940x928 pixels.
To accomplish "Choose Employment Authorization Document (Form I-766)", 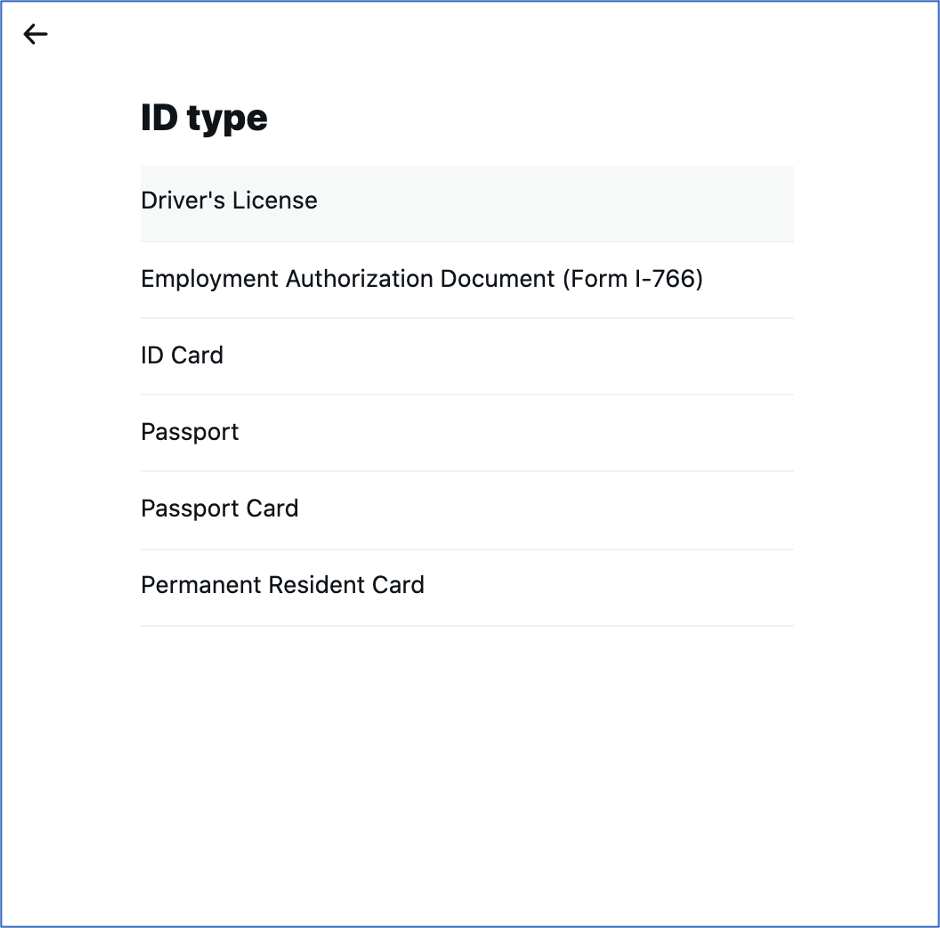I will [467, 280].
